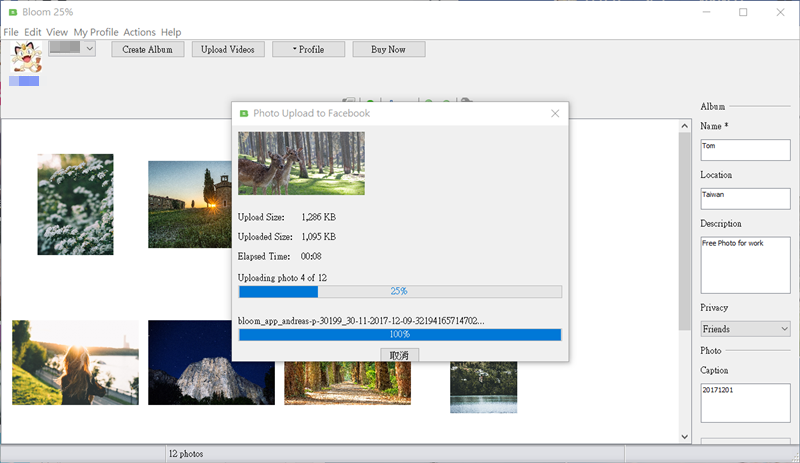Click the 25% overall upload progress bar
The image size is (800, 463).
pos(399,291)
